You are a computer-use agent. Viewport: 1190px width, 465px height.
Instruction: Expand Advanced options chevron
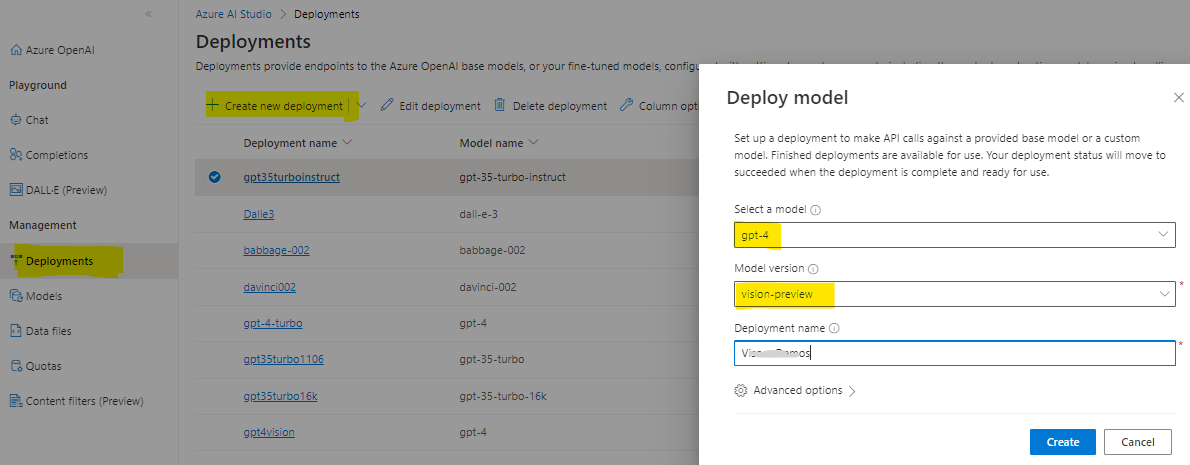click(852, 391)
